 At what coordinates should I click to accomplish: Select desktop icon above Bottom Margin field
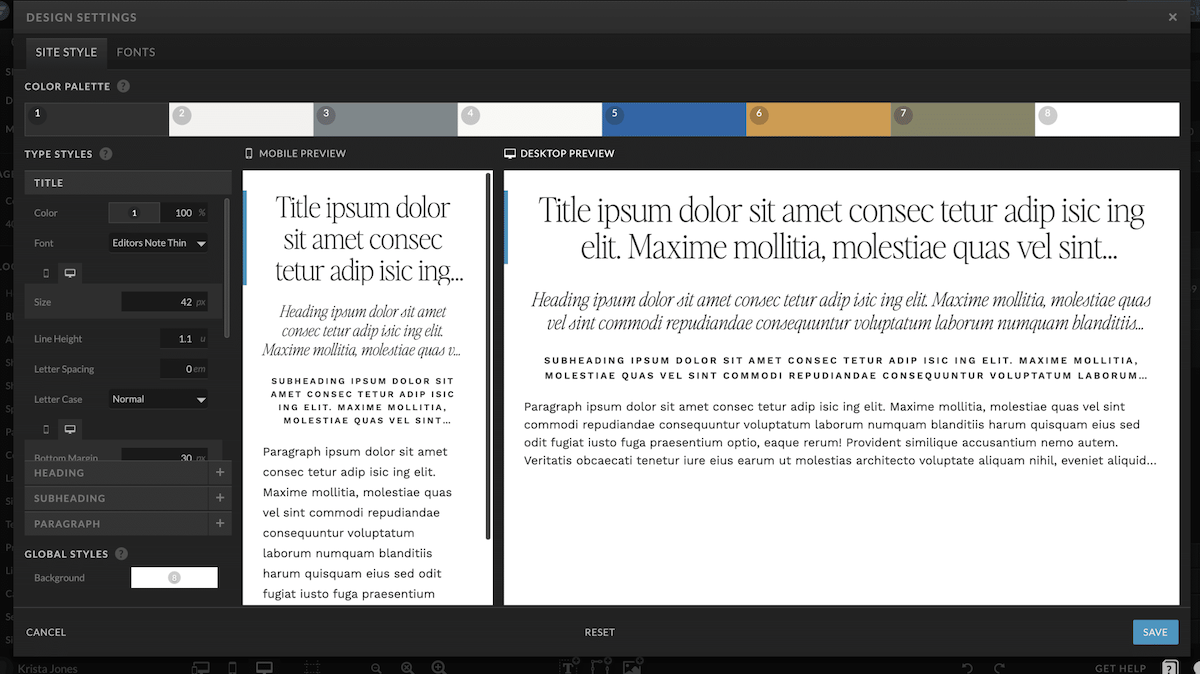[x=70, y=429]
